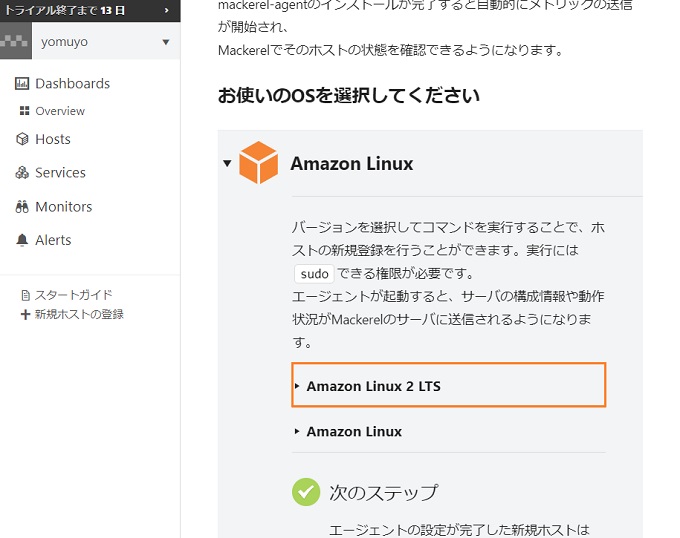Expand the plain Amazon Linux version item
Viewport: 680px width, 538px height.
coord(348,431)
